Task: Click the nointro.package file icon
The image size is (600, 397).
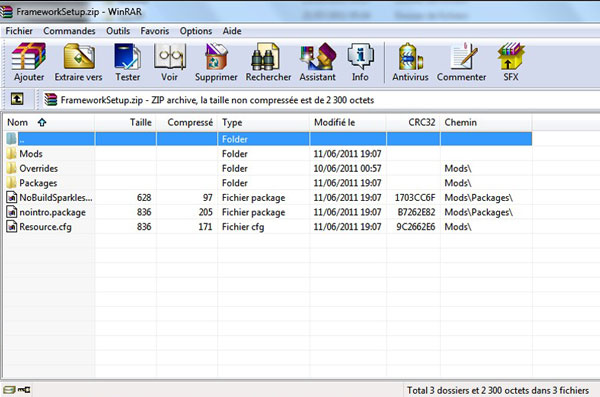Action: (12, 212)
